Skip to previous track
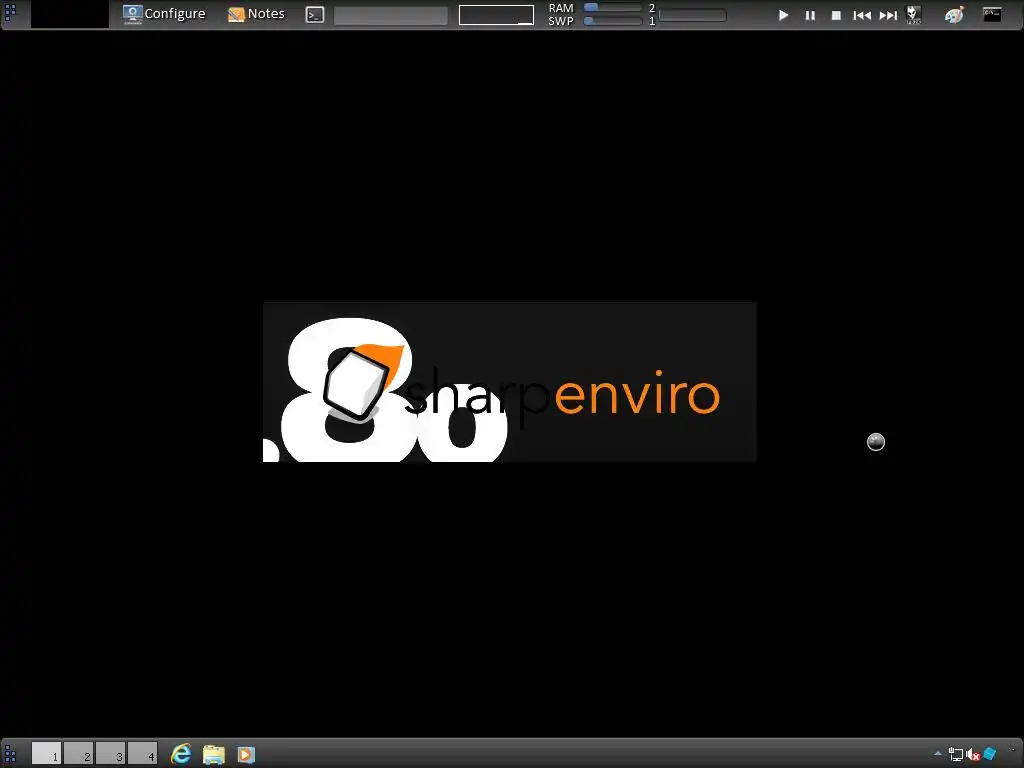 862,15
